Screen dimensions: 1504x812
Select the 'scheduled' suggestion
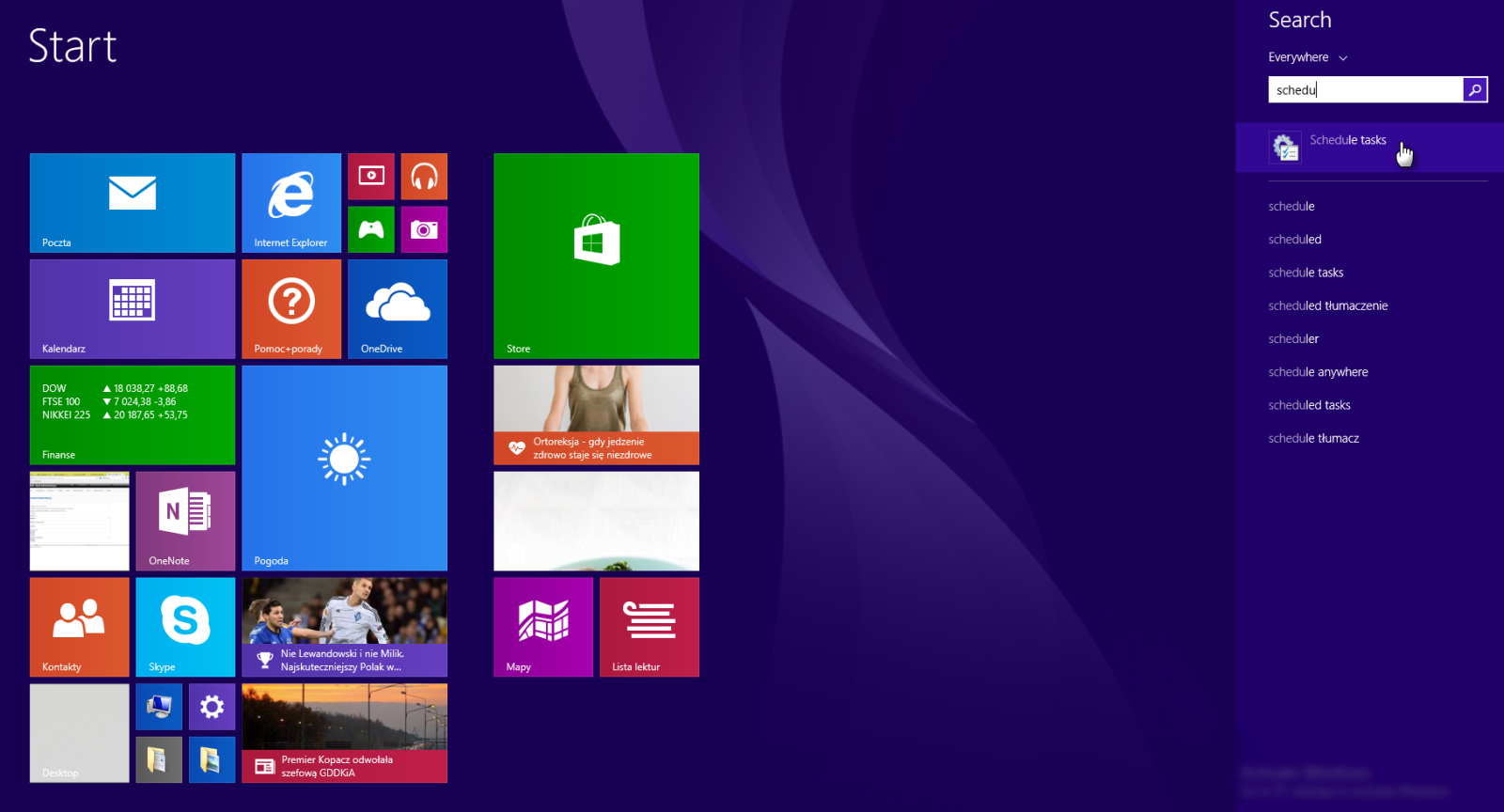click(x=1294, y=240)
